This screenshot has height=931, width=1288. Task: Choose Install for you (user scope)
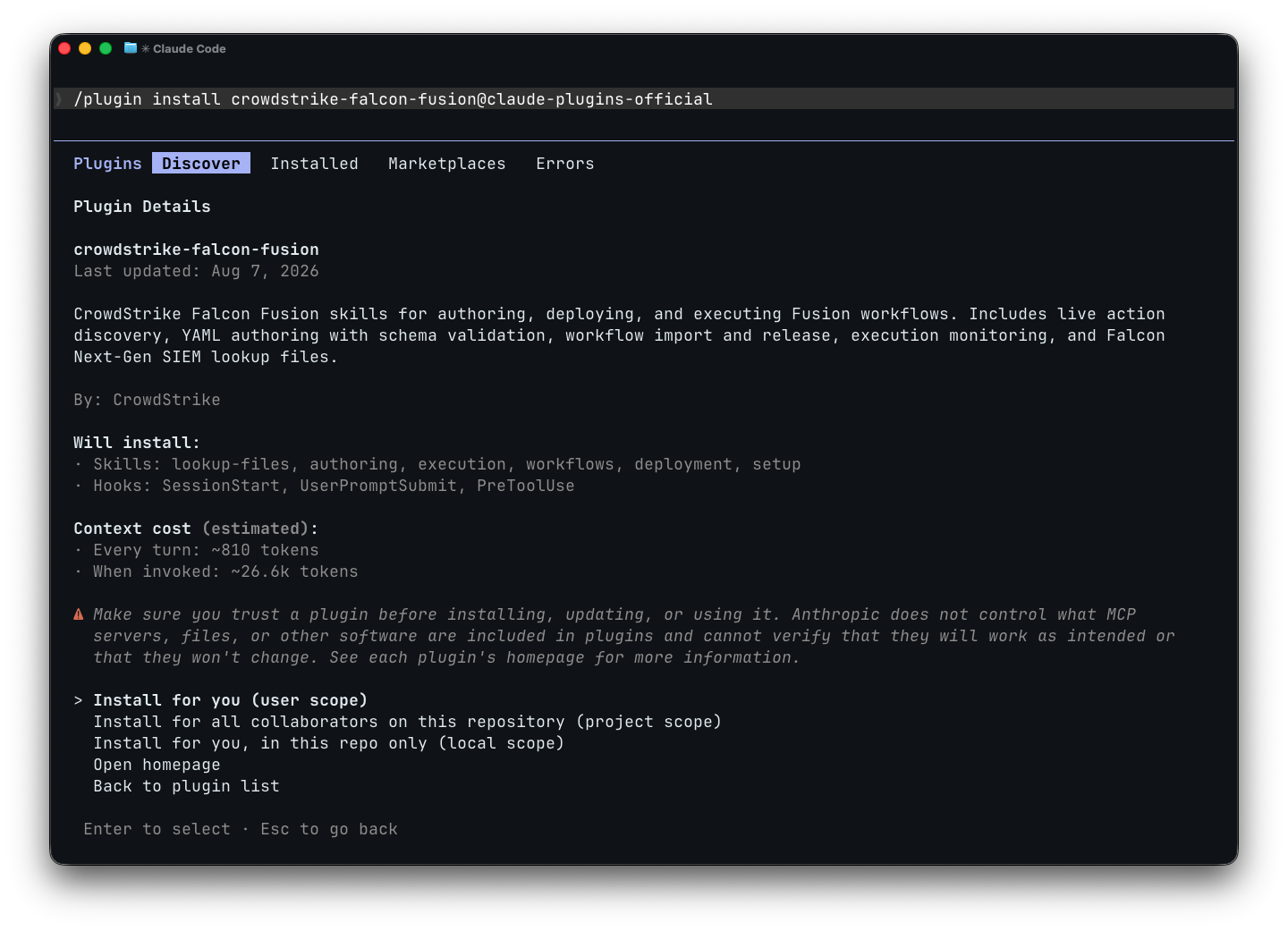pyautogui.click(x=231, y=700)
